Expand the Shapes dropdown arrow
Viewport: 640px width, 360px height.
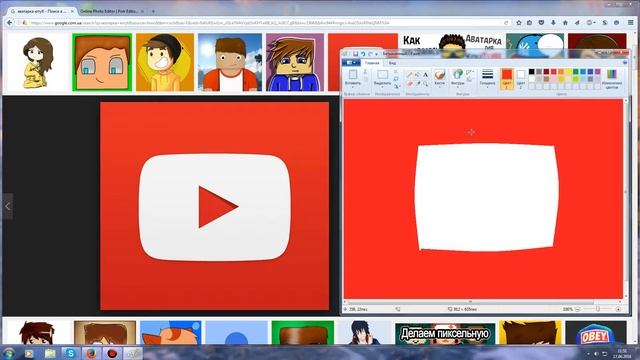pyautogui.click(x=458, y=87)
